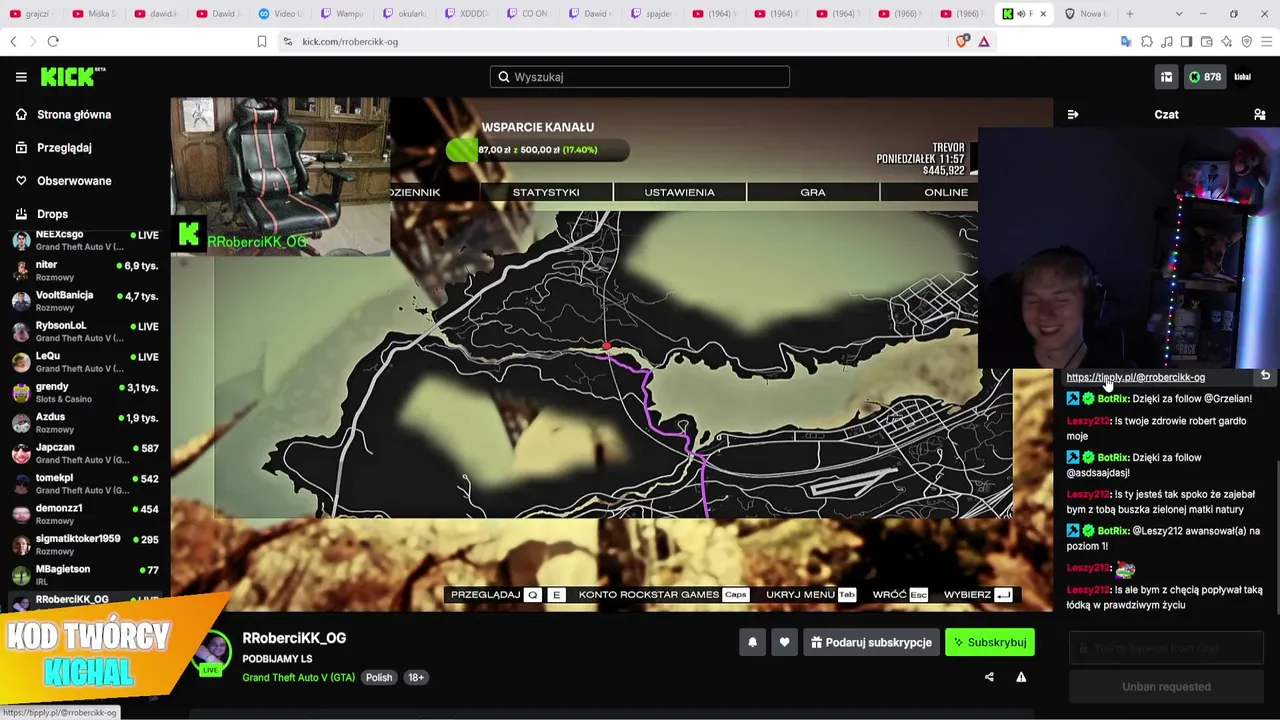Open the Brave Shields lion icon
The height and width of the screenshot is (720, 1280).
tap(963, 41)
